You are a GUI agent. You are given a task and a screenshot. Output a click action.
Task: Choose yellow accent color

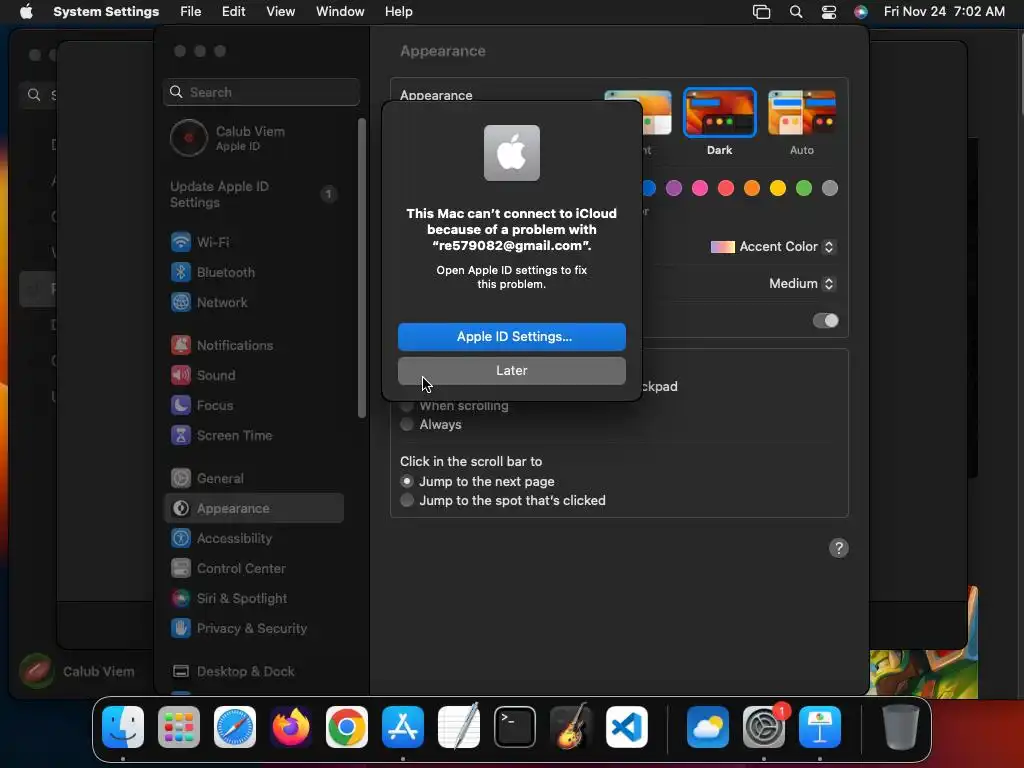[x=777, y=189]
